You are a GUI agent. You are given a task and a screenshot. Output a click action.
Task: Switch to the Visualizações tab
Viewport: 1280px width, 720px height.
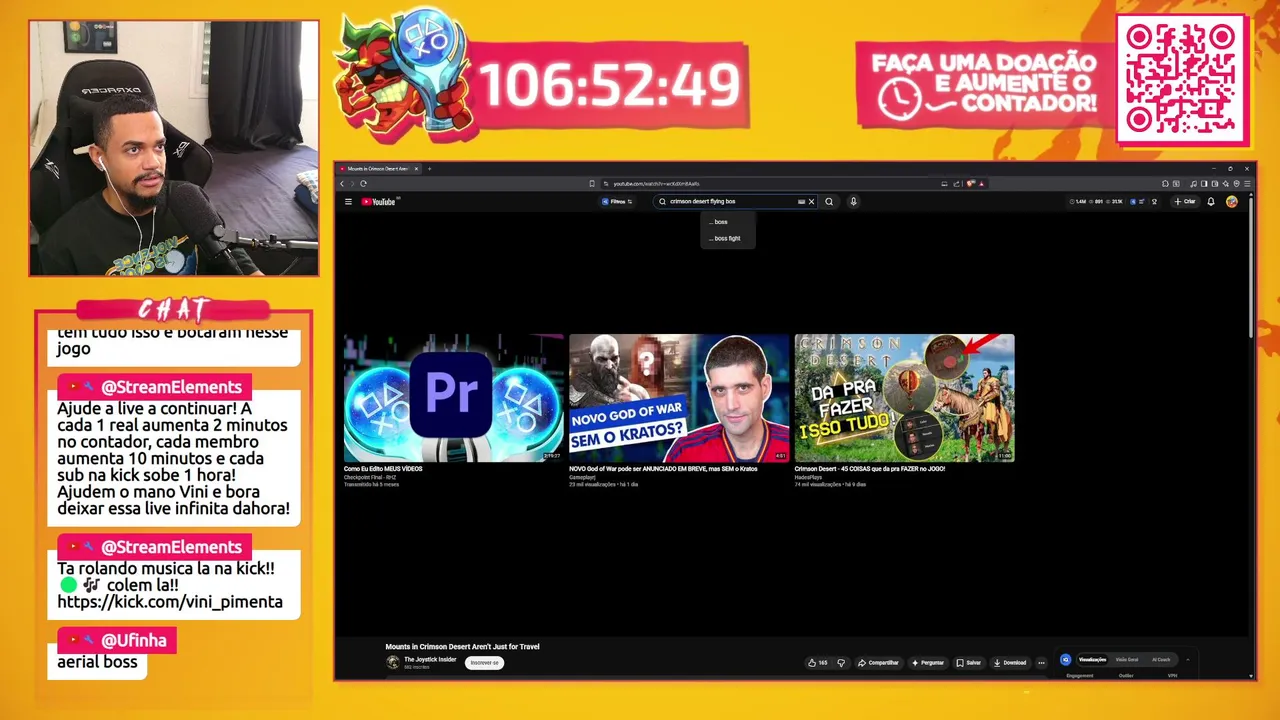click(1092, 660)
